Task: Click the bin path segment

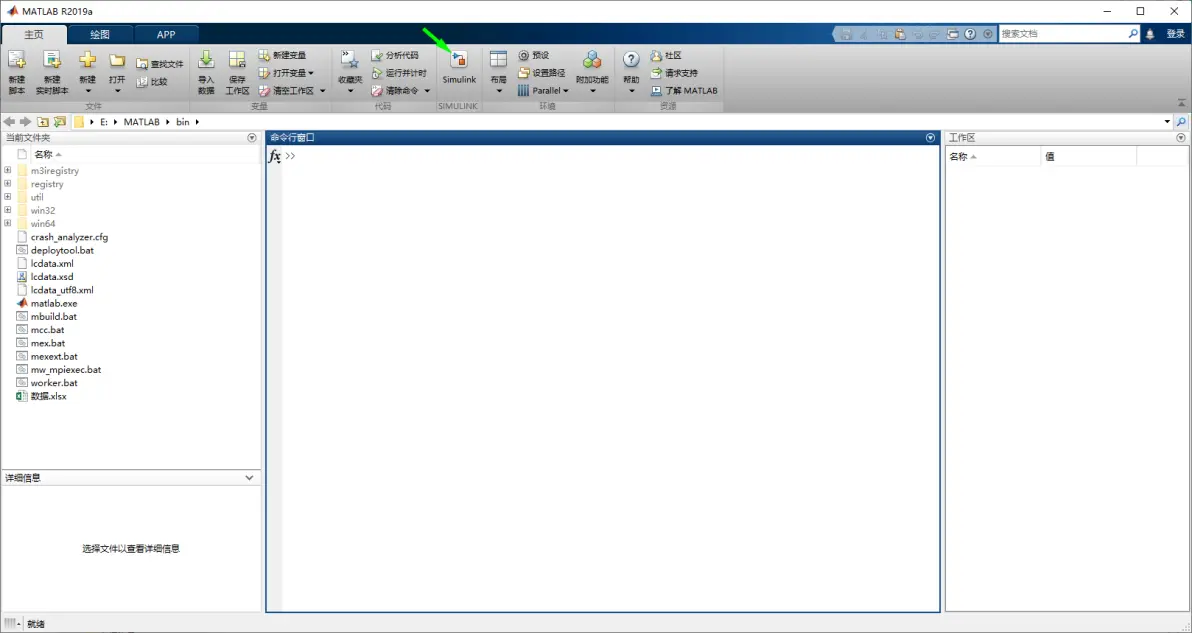Action: coord(182,122)
